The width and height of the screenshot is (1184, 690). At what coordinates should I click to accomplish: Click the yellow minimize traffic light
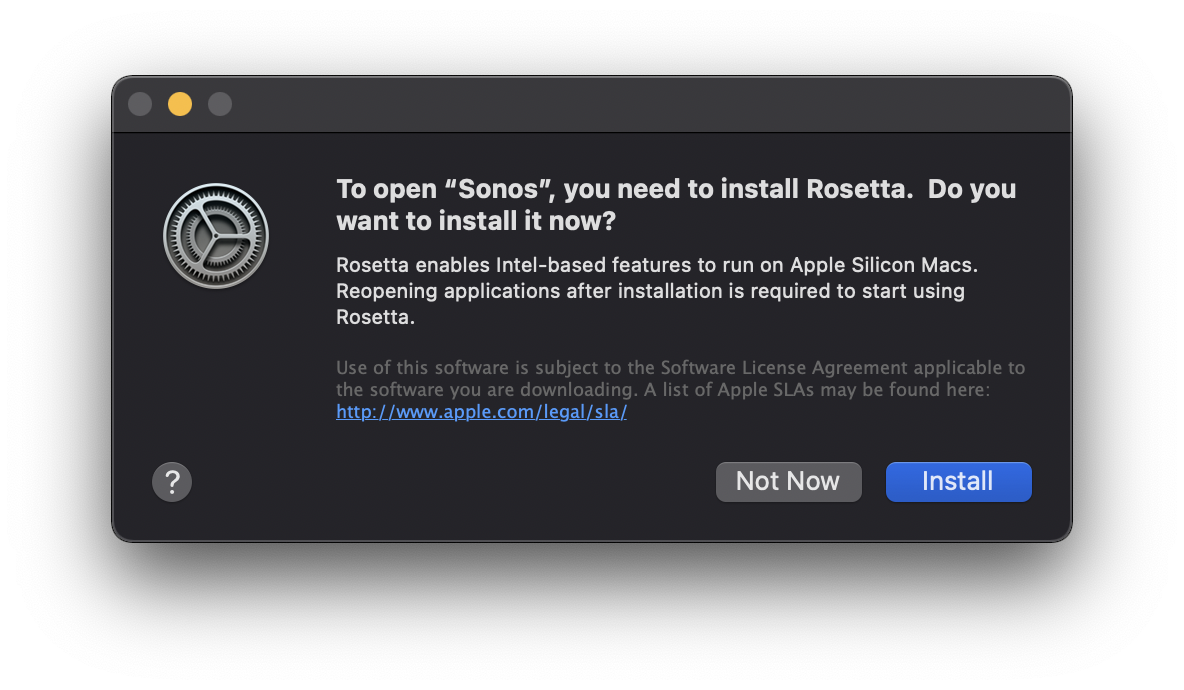pyautogui.click(x=179, y=103)
